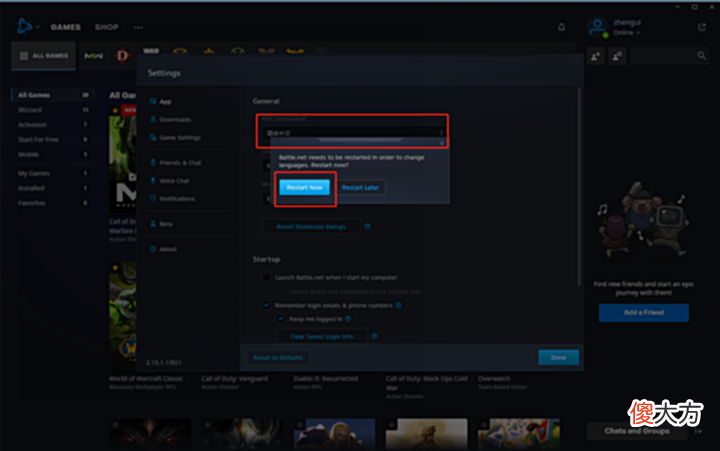The width and height of the screenshot is (720, 451).
Task: Open the Battle.net logo menu
Action: (x=24, y=26)
